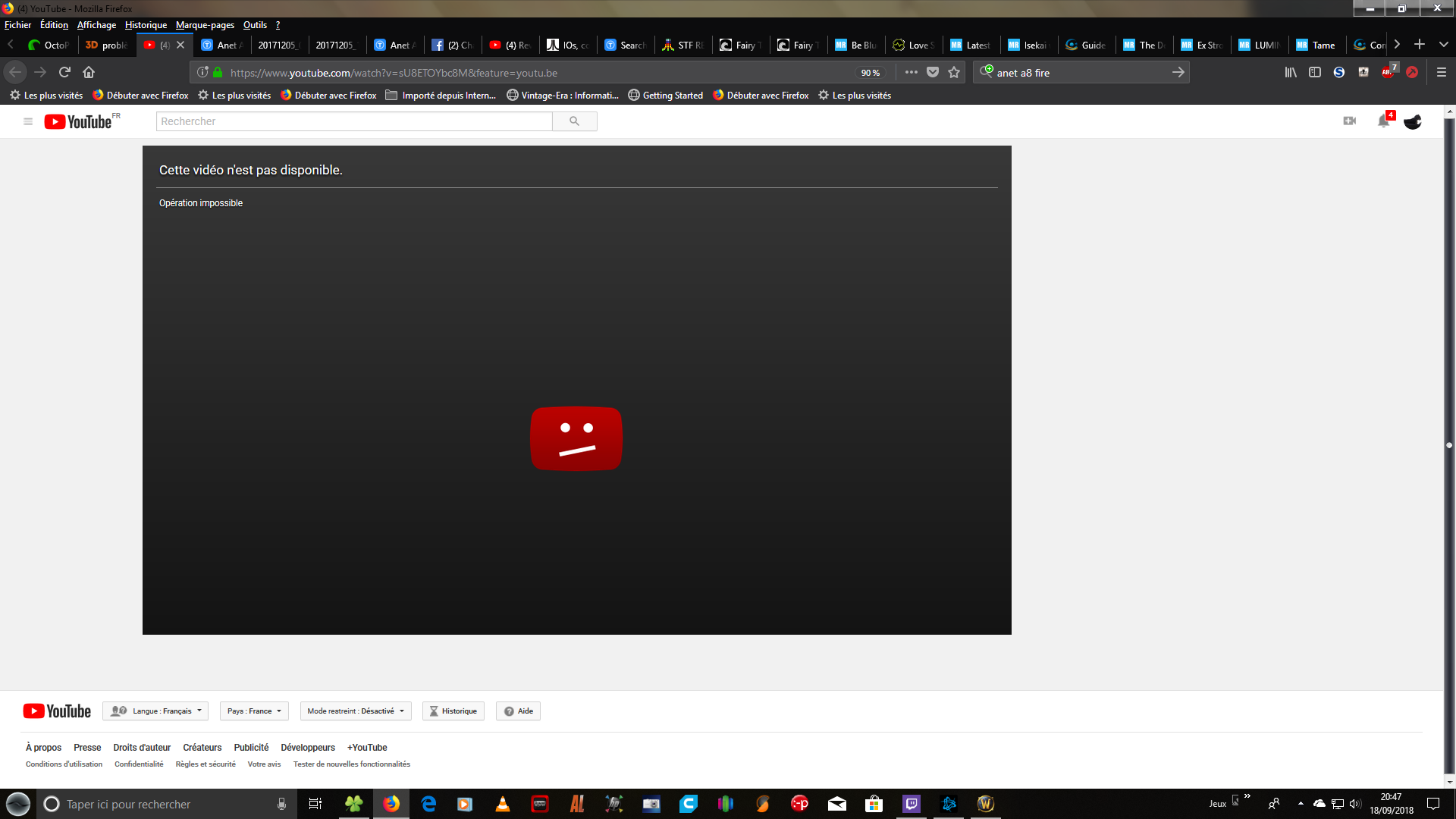Open Confidentialité footer link
Image resolution: width=1456 pixels, height=819 pixels.
coord(139,764)
